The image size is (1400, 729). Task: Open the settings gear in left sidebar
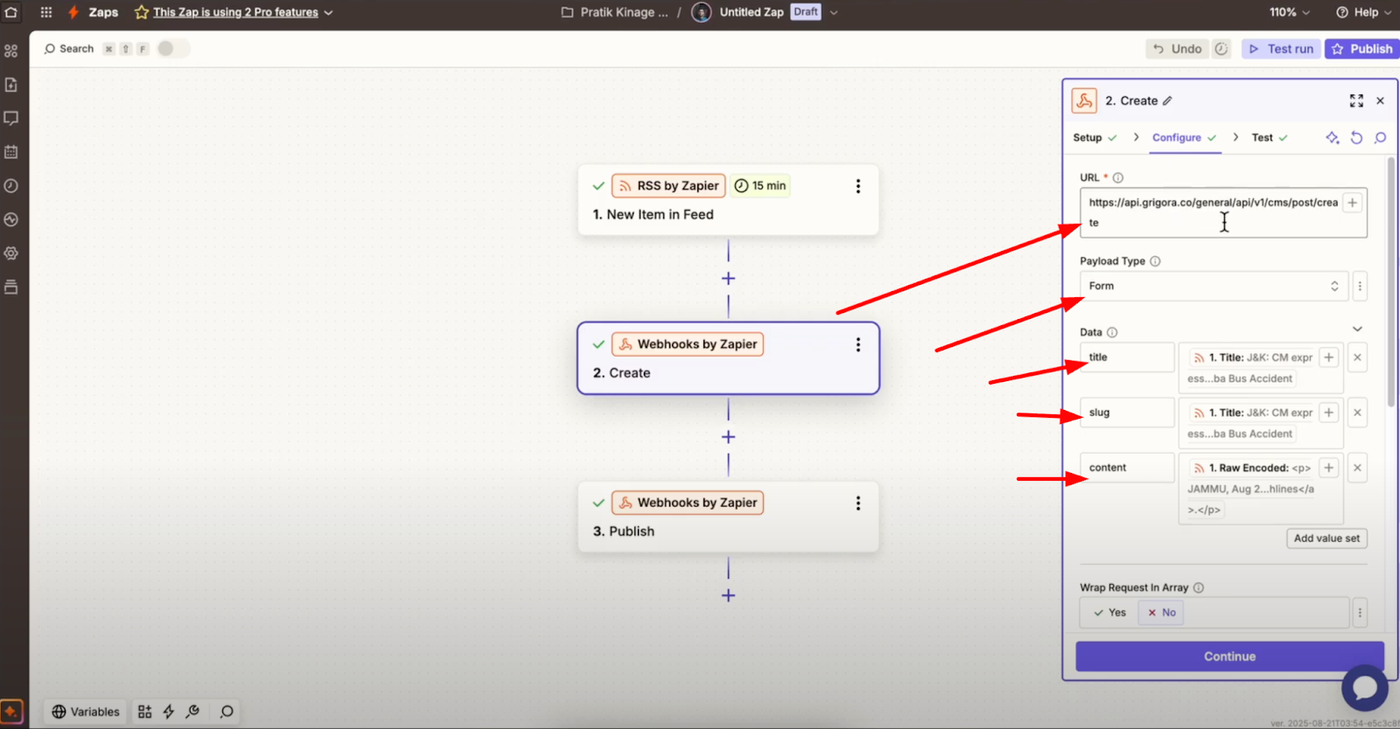pyautogui.click(x=11, y=253)
